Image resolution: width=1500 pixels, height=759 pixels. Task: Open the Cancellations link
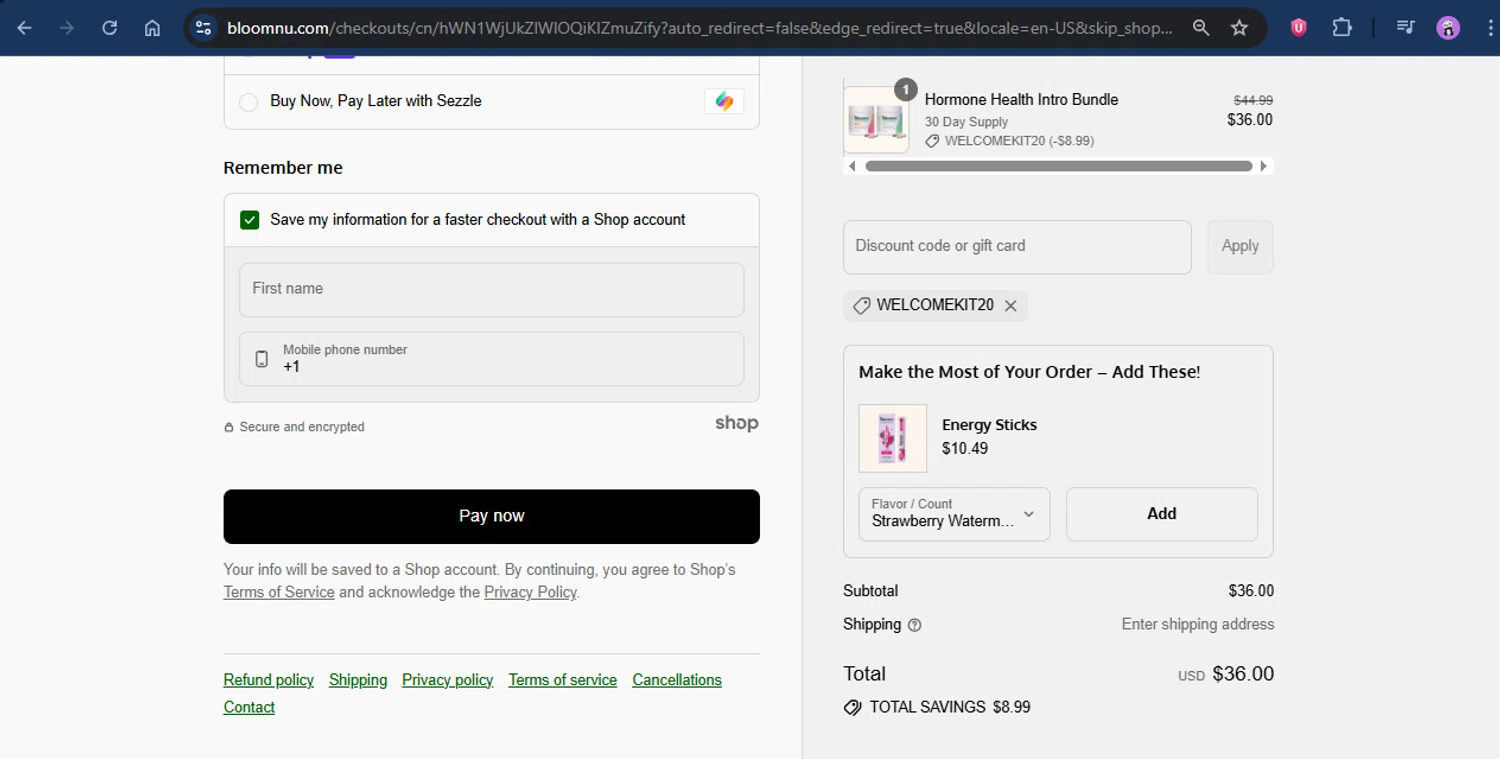coord(676,680)
